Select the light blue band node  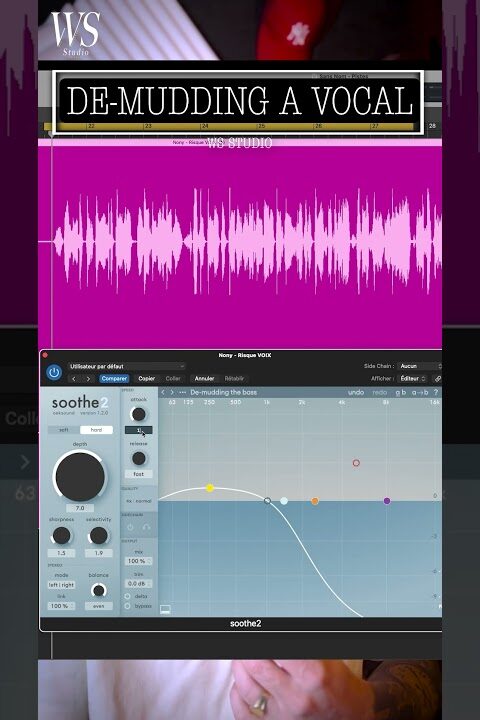[x=284, y=501]
